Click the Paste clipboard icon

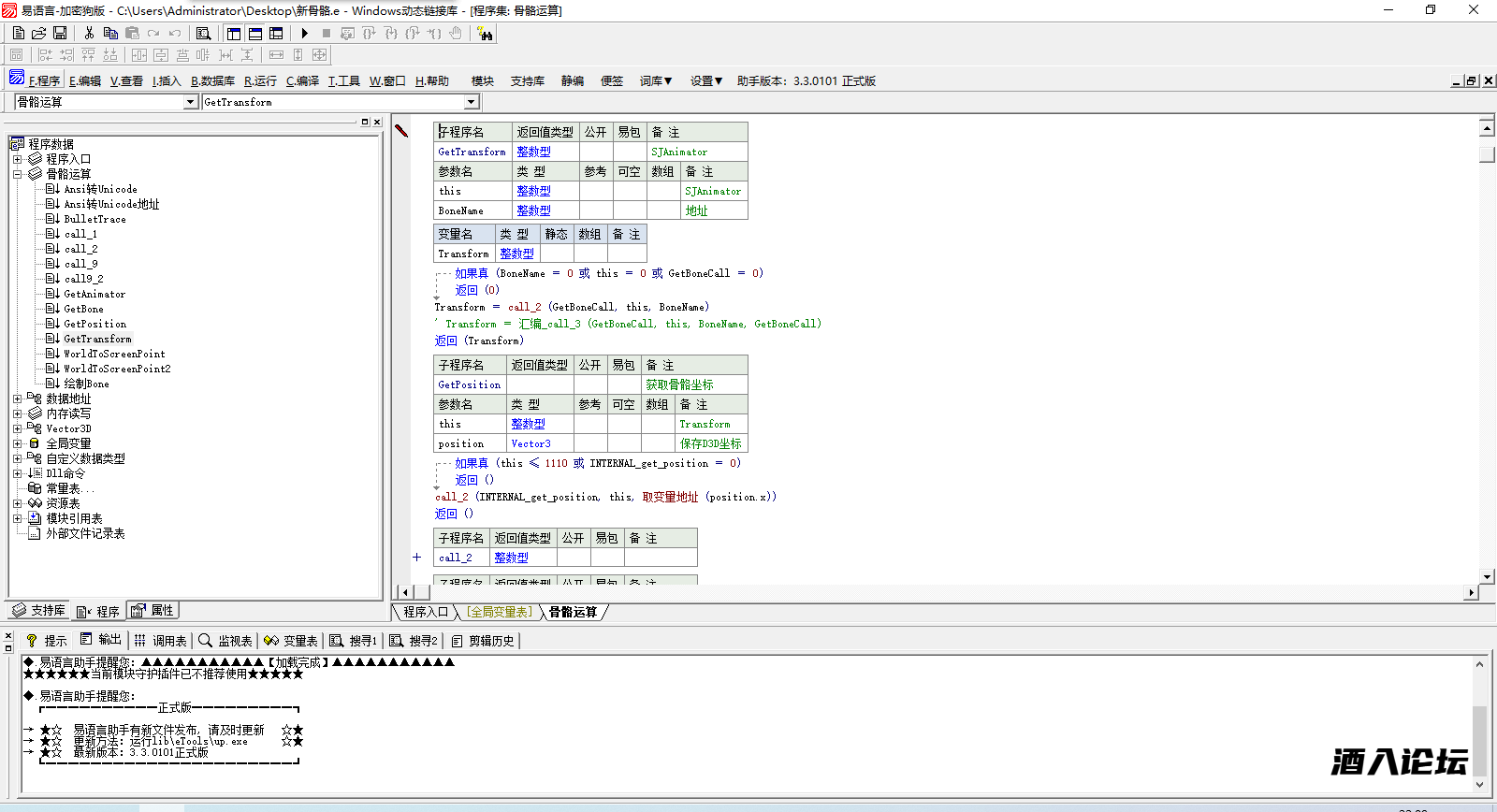tap(132, 33)
